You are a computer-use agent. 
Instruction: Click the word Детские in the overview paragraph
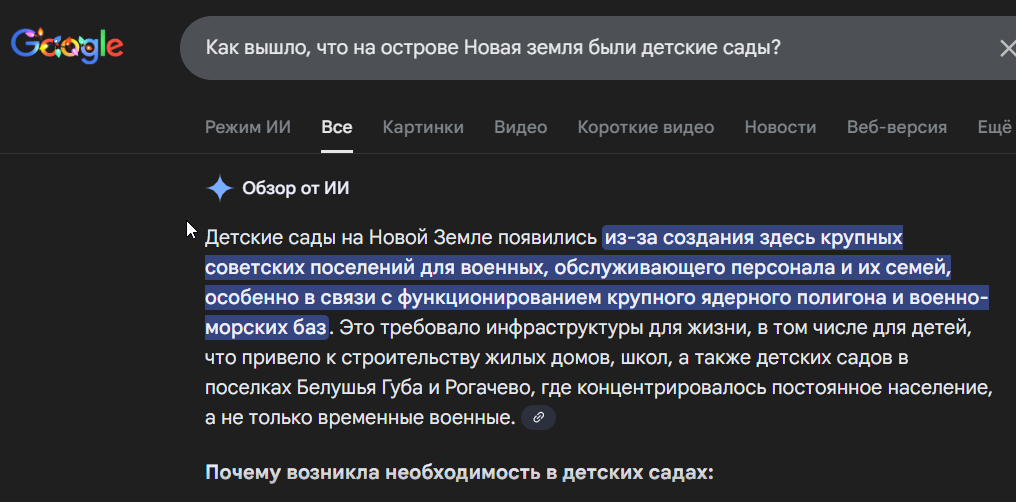(235, 238)
